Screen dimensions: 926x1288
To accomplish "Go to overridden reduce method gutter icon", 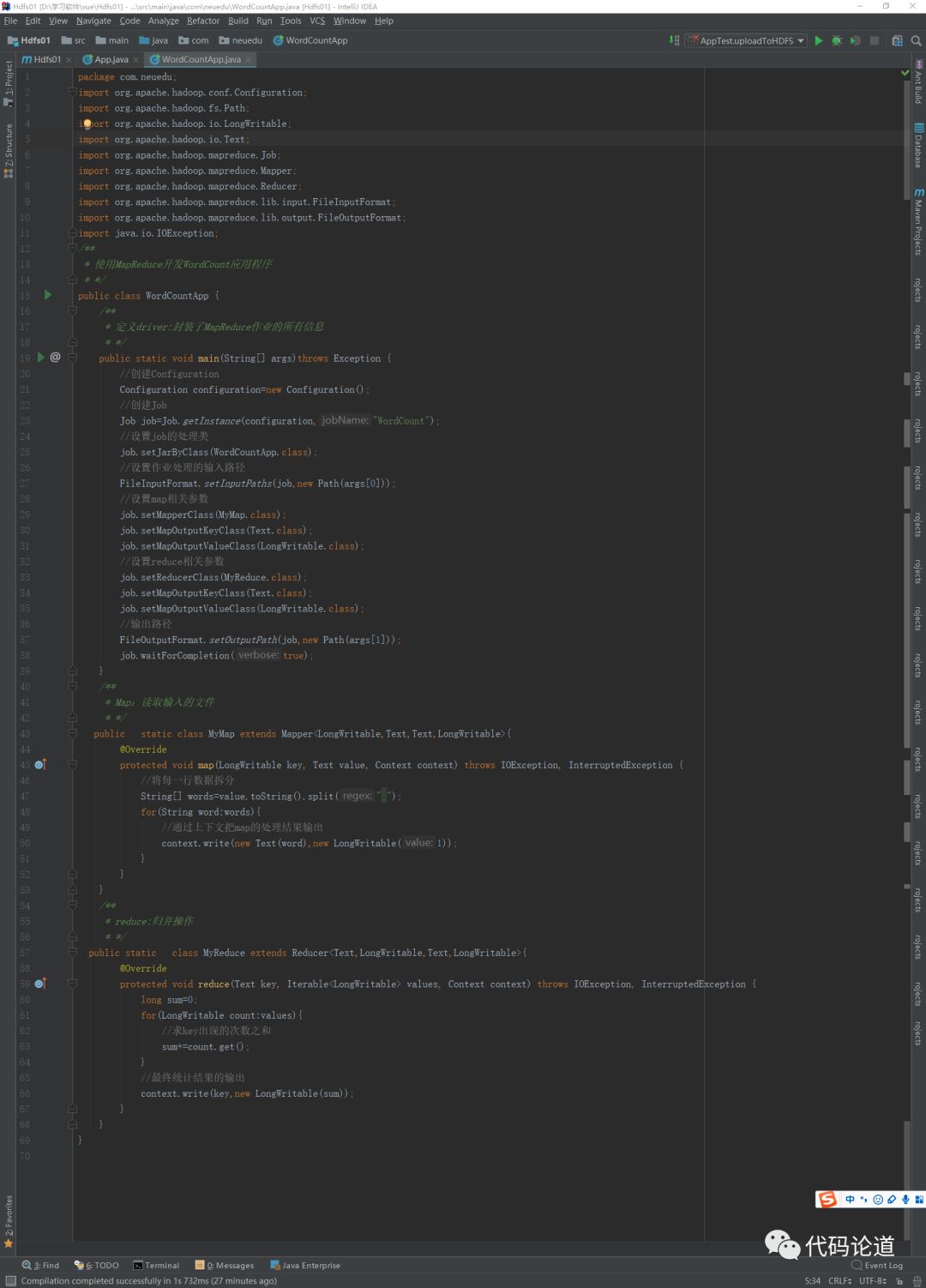I will click(39, 984).
